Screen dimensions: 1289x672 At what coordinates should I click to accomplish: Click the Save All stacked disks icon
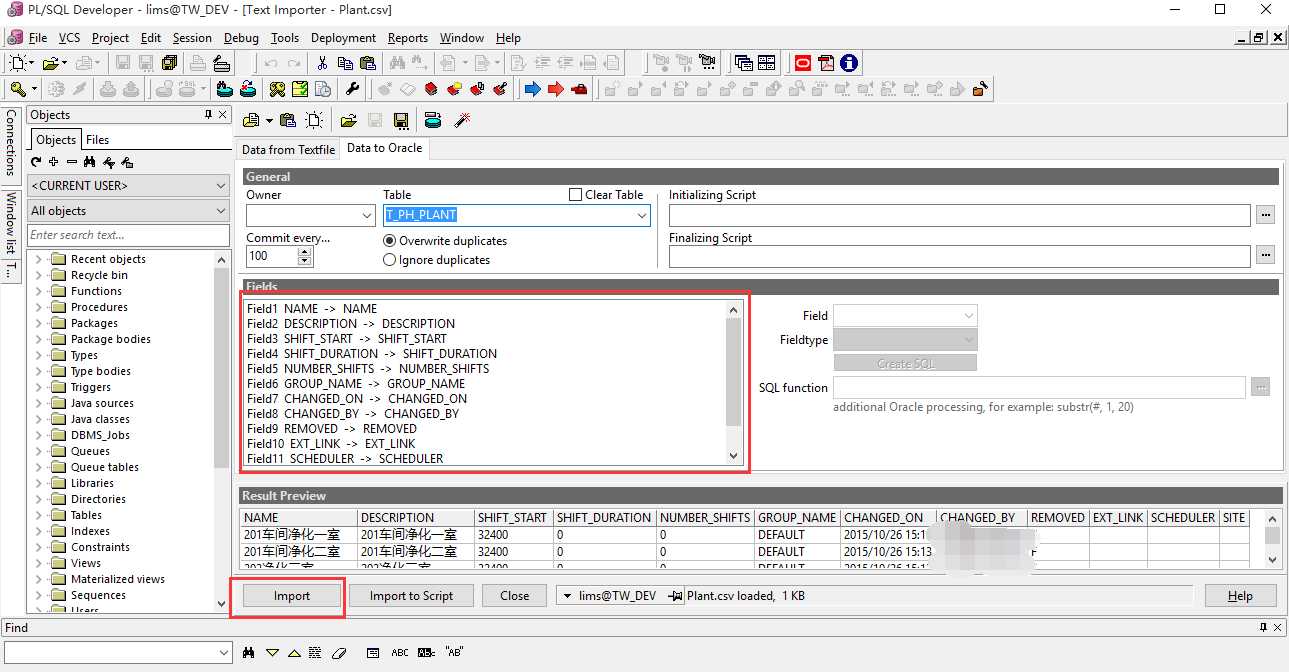[x=169, y=63]
